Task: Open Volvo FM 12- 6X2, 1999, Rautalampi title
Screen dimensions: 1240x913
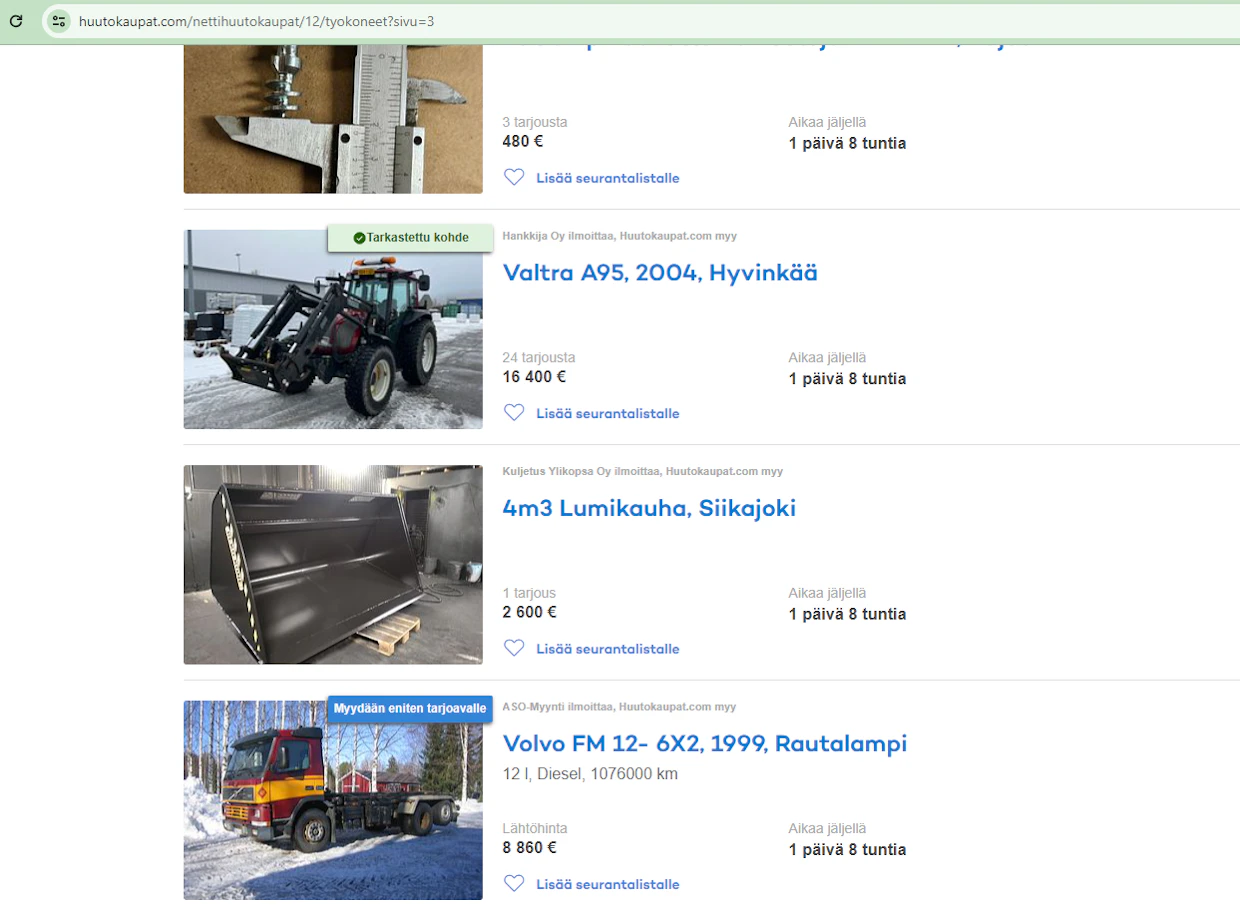Action: [x=705, y=744]
